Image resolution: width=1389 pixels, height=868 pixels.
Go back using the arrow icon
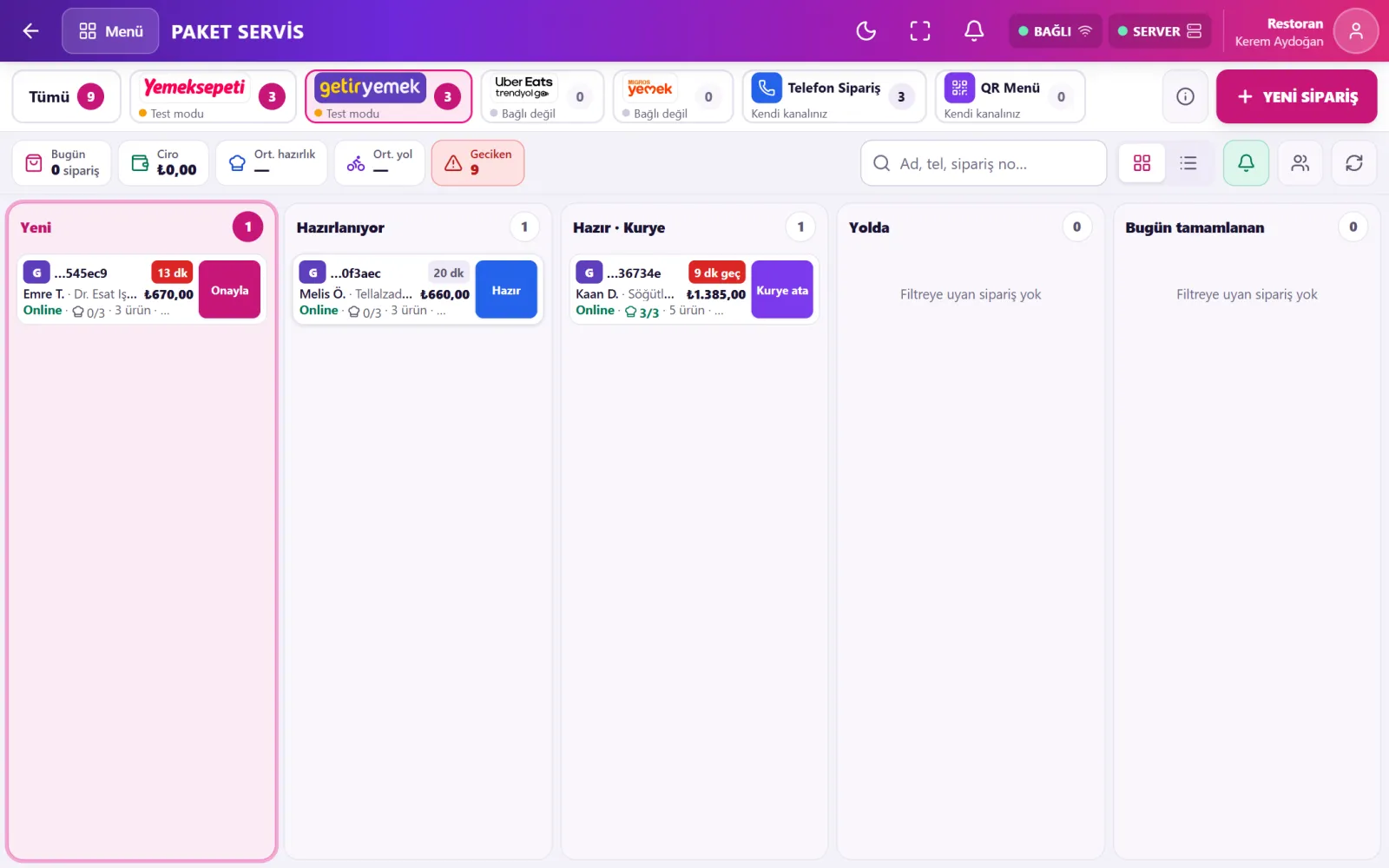click(x=31, y=31)
